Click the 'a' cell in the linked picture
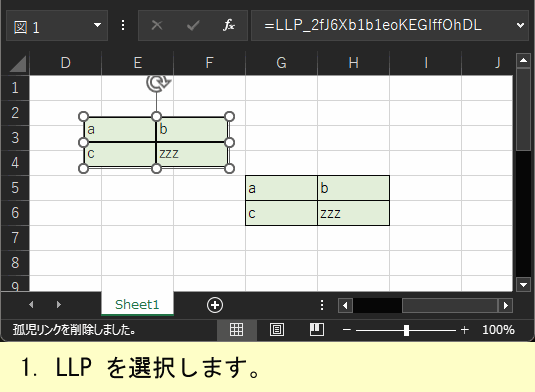Viewport: 535px width, 392px height. pyautogui.click(x=119, y=129)
